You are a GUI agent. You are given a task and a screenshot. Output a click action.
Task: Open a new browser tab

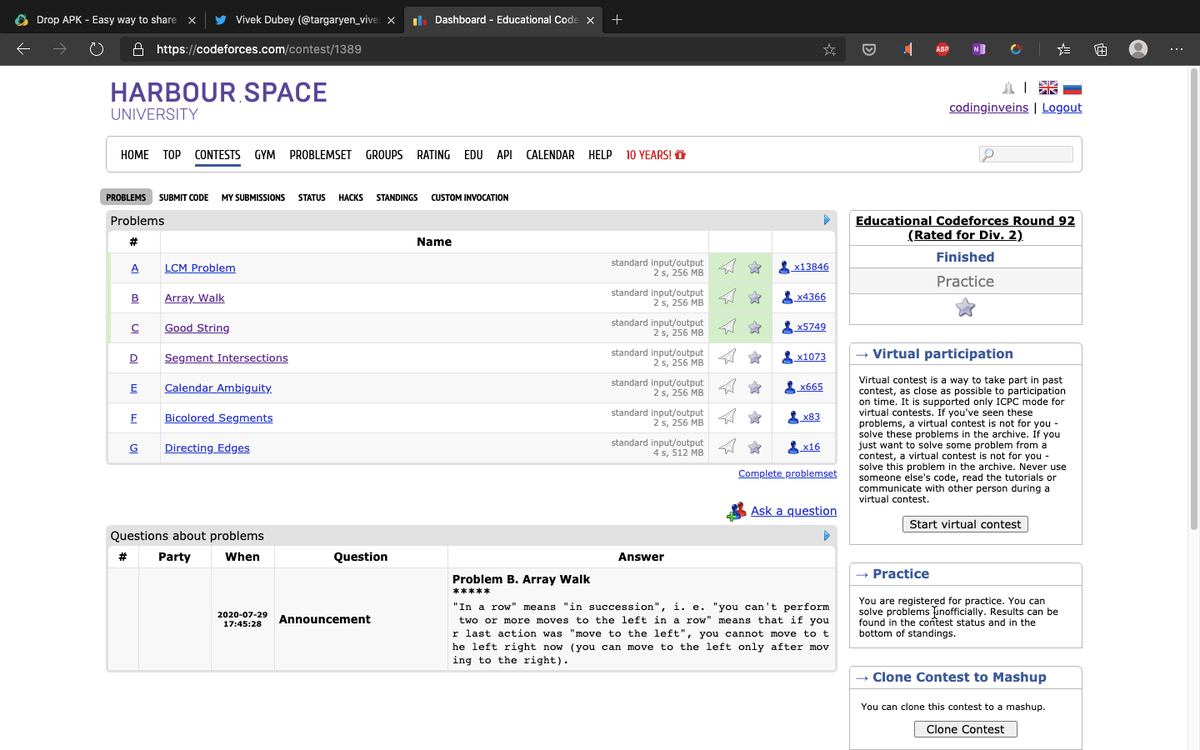coord(617,19)
